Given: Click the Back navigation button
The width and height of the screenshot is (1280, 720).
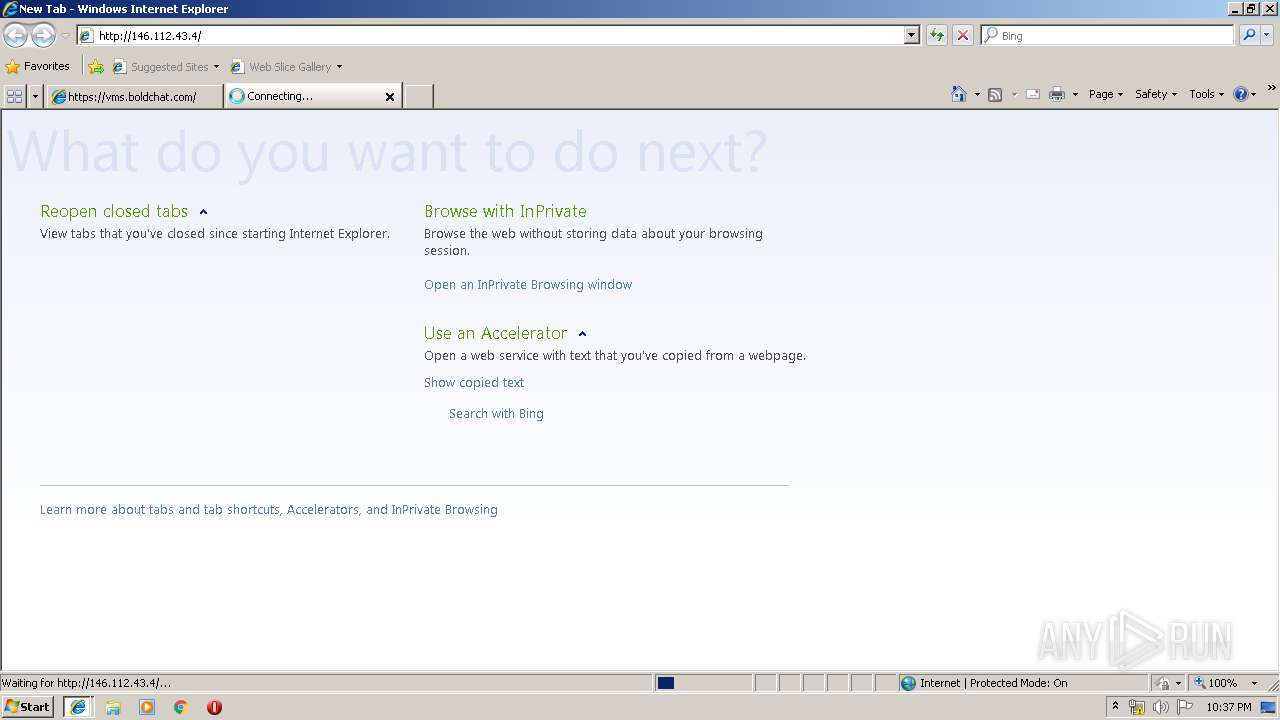Looking at the screenshot, I should [15, 36].
